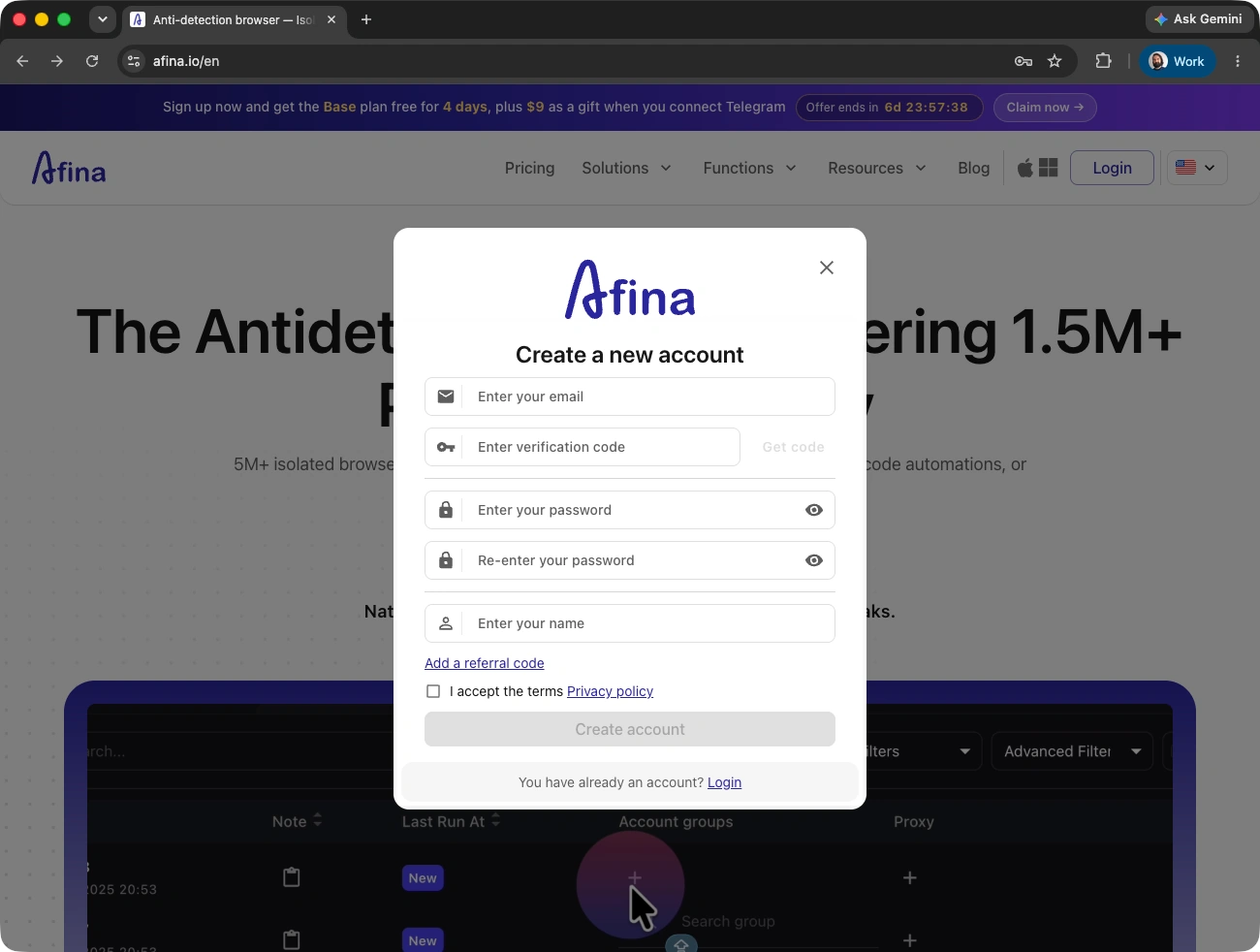
Task: Reload the afina.io page
Action: point(92,61)
